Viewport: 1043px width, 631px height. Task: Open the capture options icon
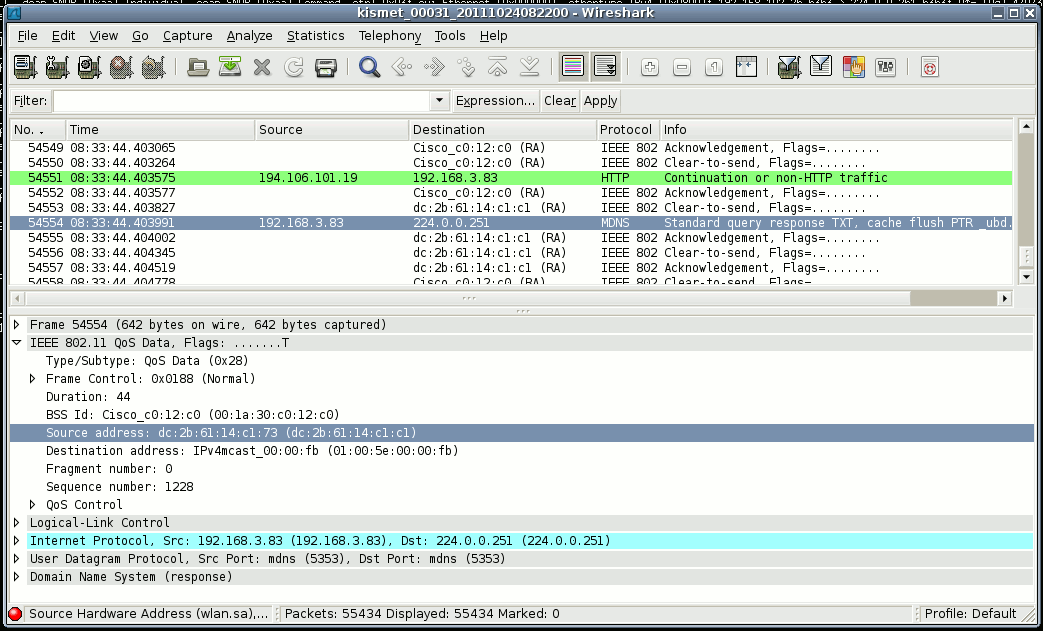pyautogui.click(x=57, y=67)
